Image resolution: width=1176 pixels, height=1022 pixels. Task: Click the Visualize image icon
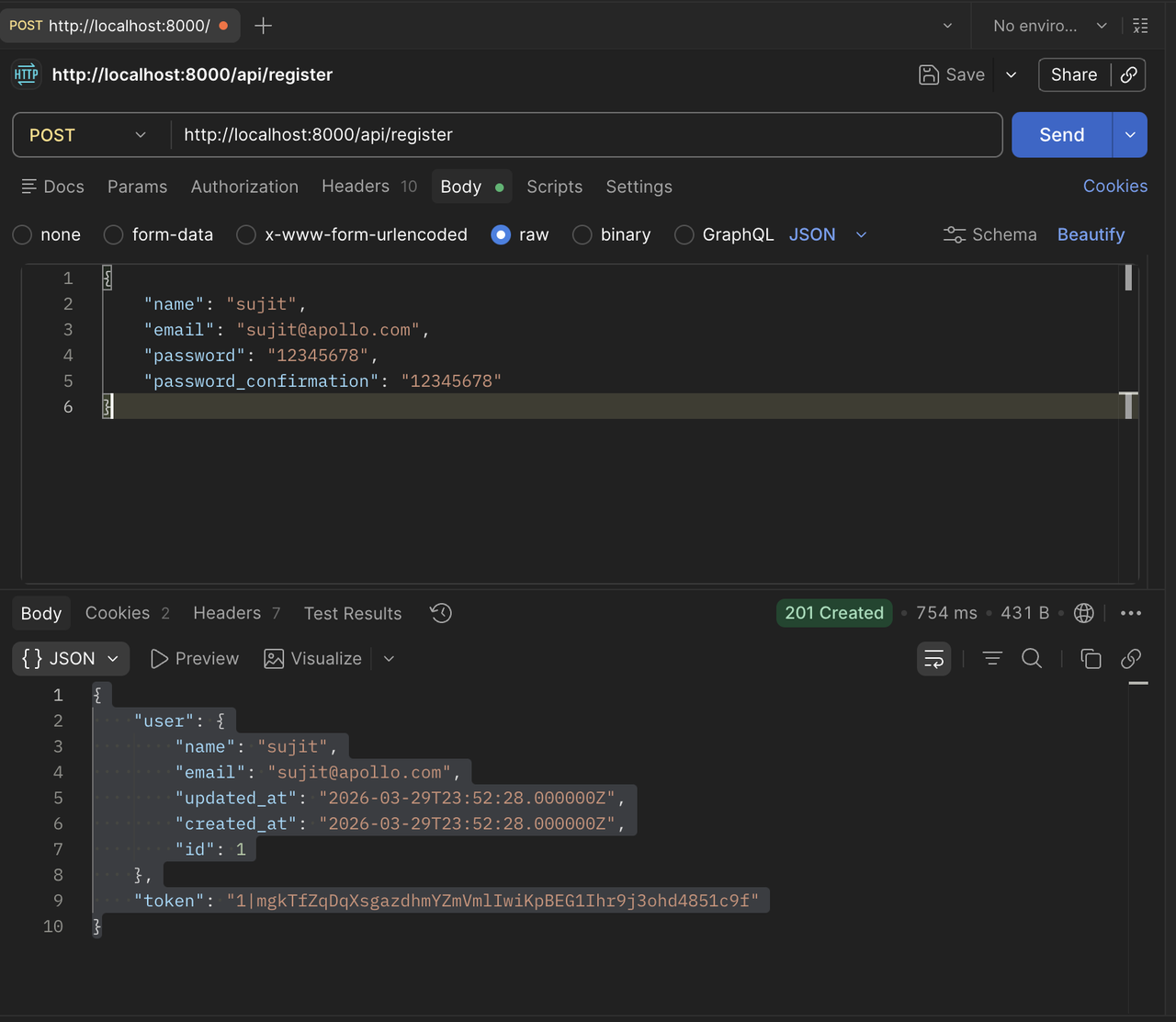coord(274,659)
